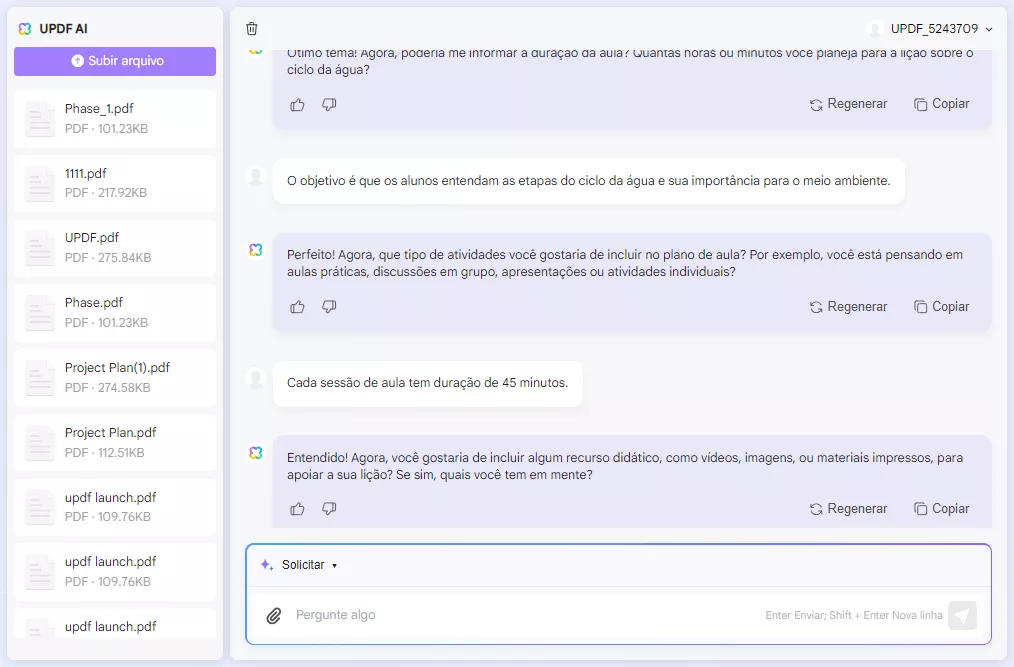Attach a file using the paperclip icon

273,615
